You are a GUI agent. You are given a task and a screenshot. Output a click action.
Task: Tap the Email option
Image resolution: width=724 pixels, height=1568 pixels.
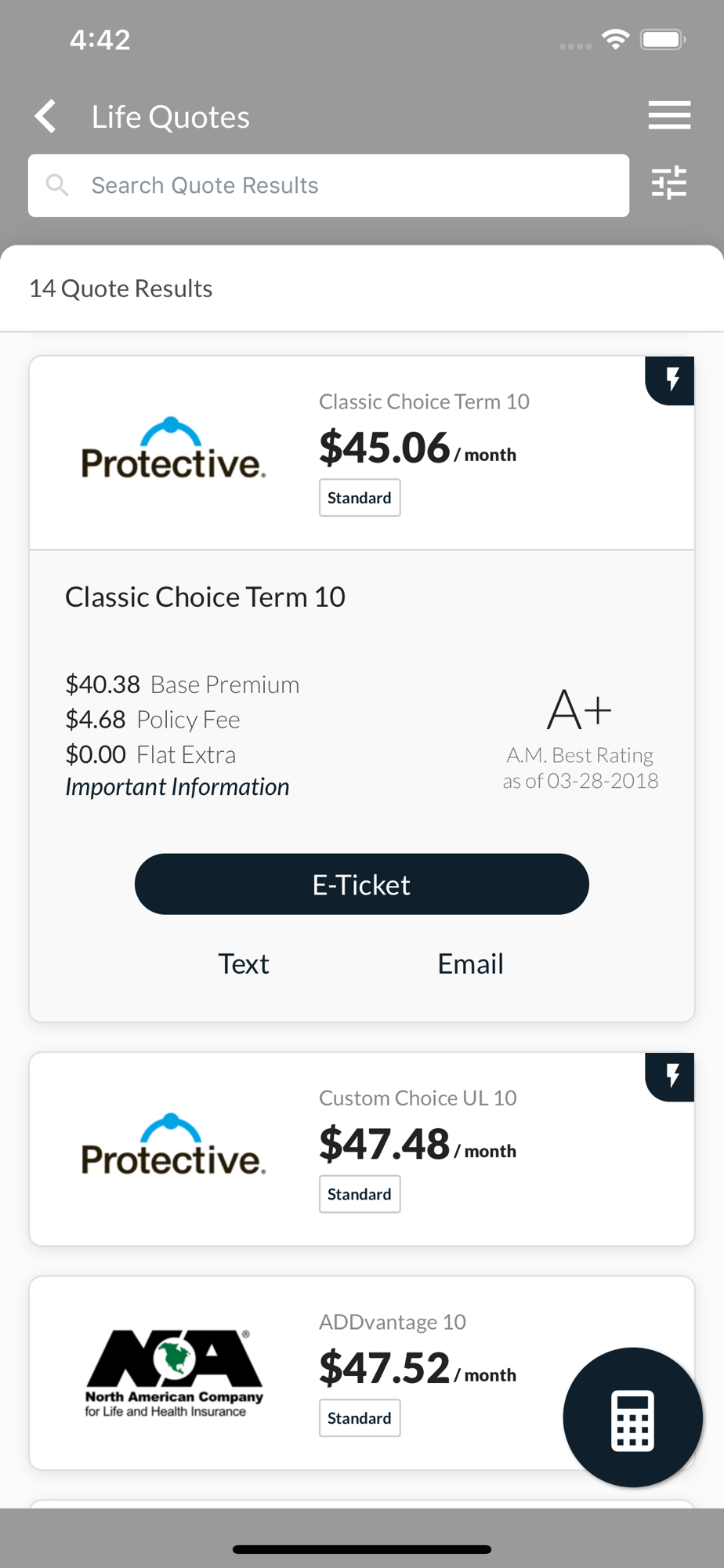470,964
